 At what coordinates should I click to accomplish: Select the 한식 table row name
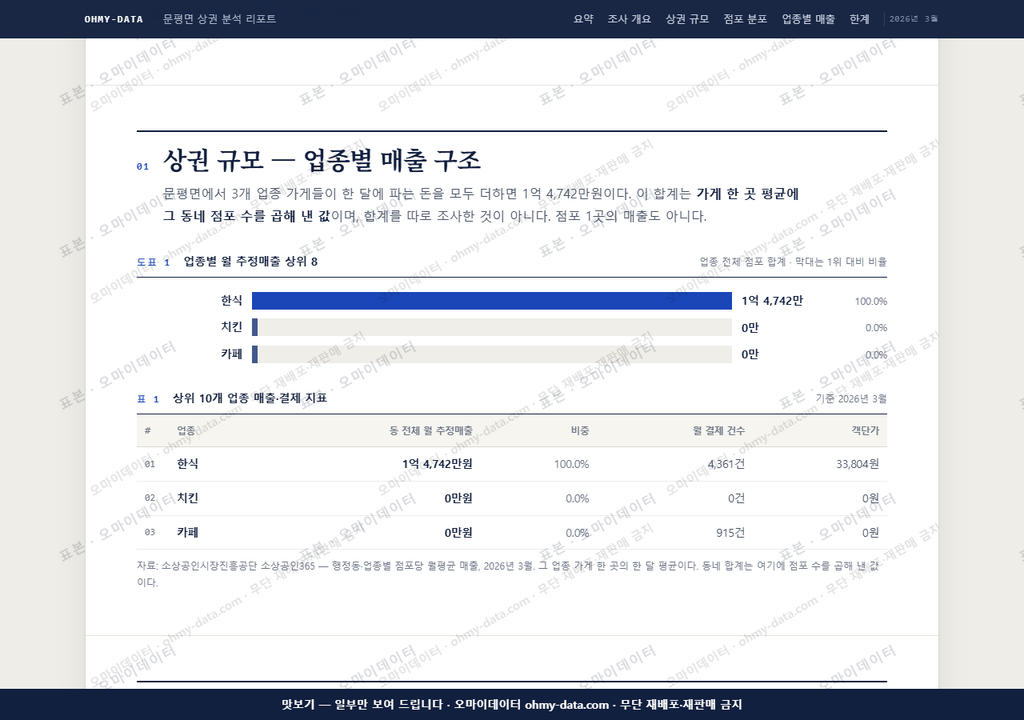coord(187,463)
